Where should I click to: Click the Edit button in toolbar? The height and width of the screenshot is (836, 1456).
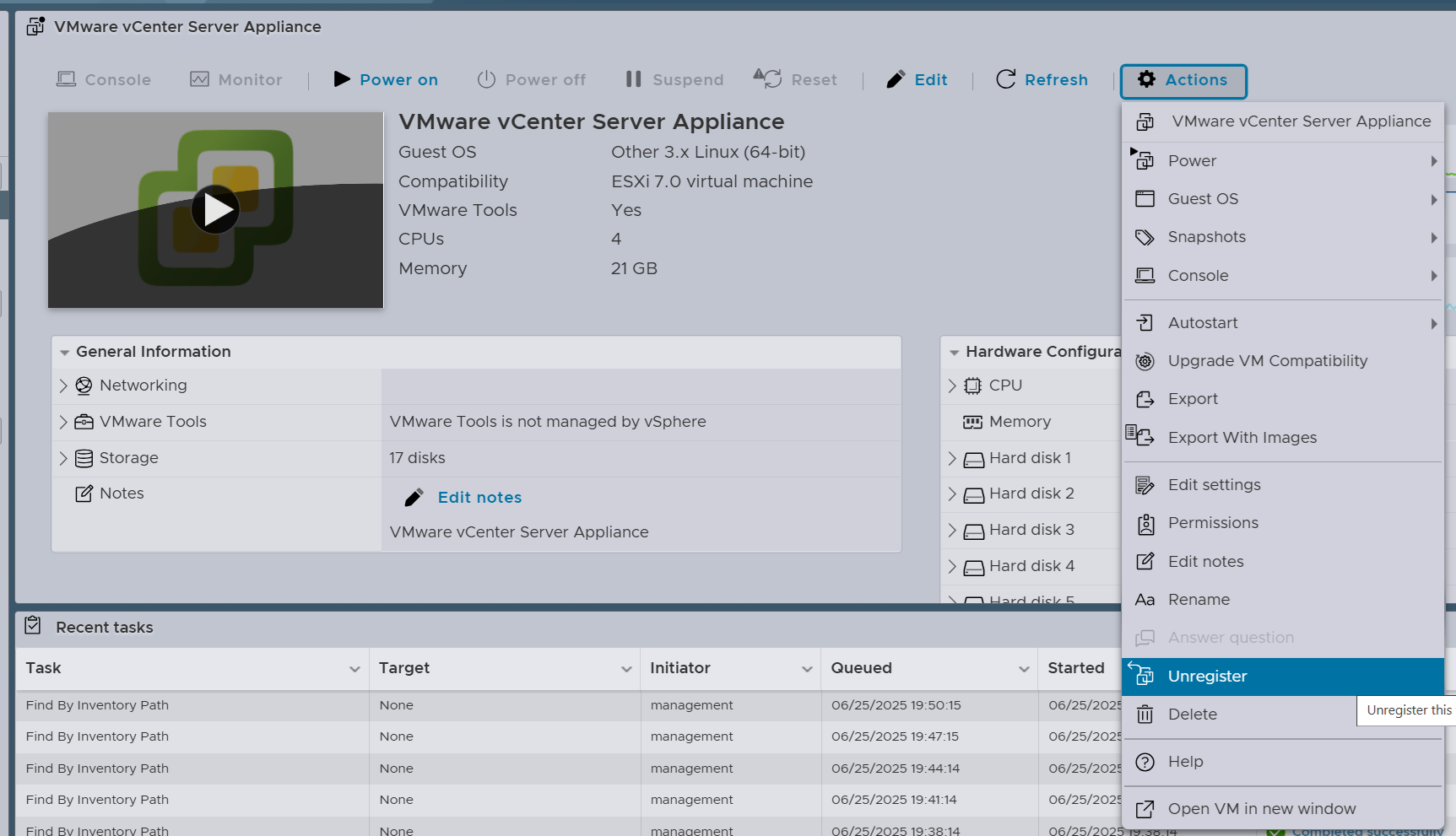pos(917,79)
